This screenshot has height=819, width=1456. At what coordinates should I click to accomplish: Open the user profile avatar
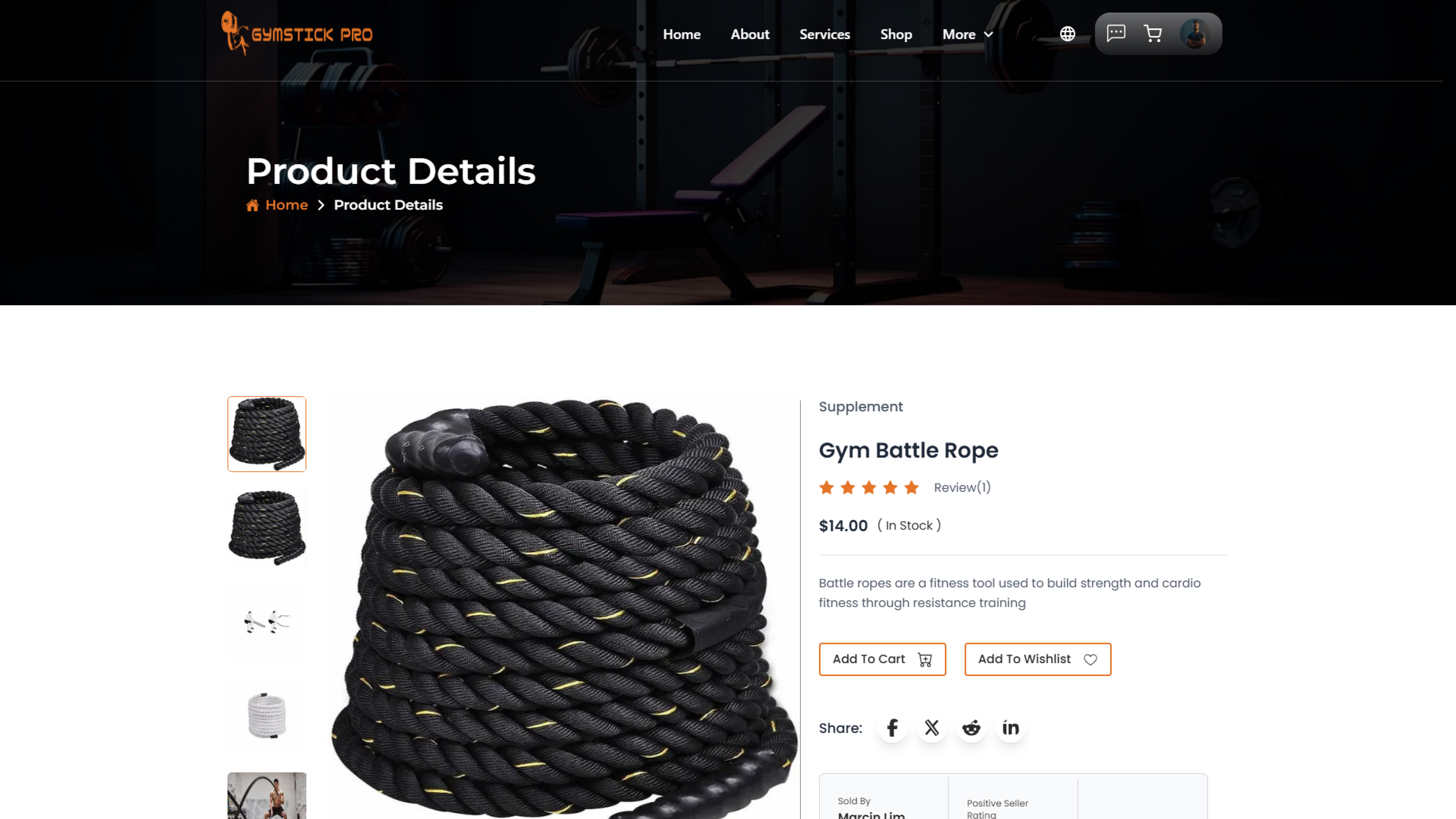pos(1194,34)
